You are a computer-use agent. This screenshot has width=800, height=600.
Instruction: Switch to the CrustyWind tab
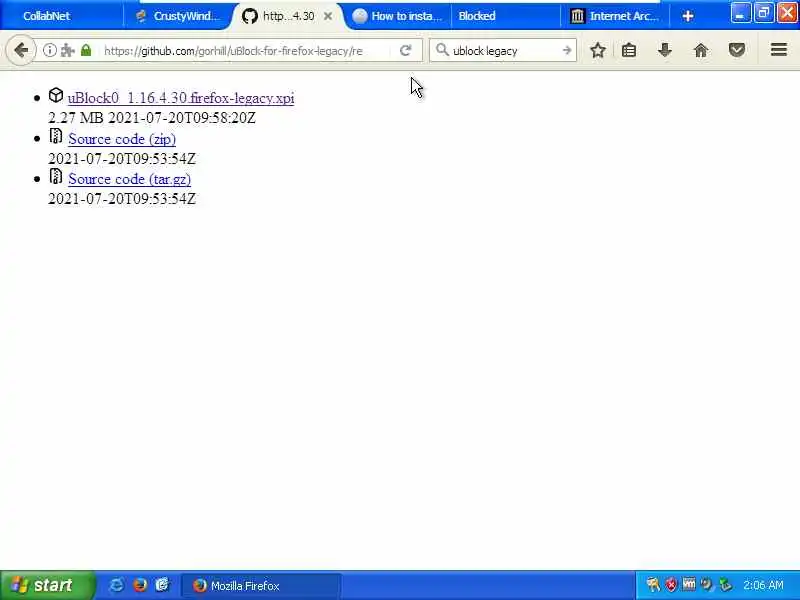[179, 16]
